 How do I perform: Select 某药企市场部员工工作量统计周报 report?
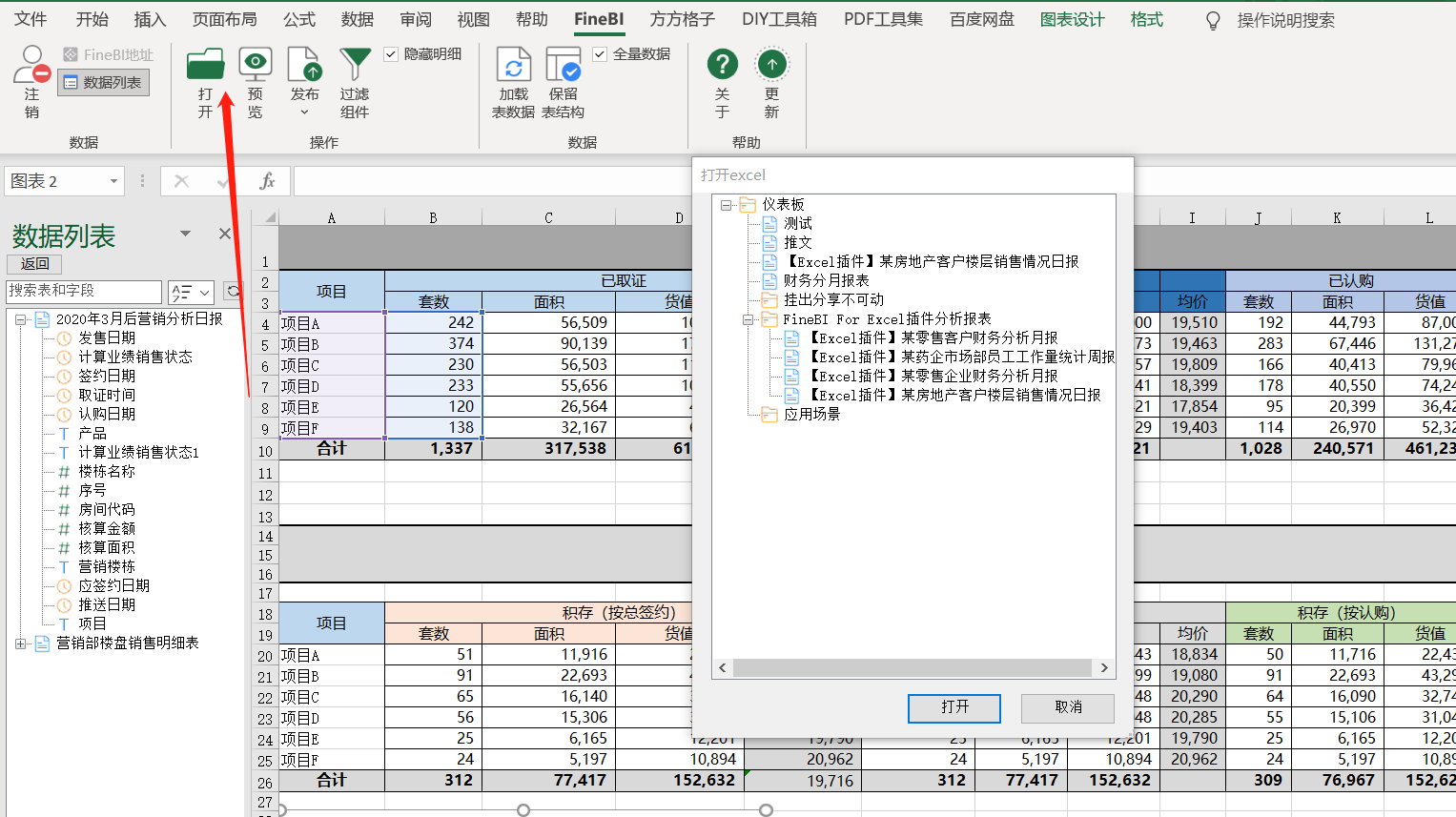tap(960, 357)
